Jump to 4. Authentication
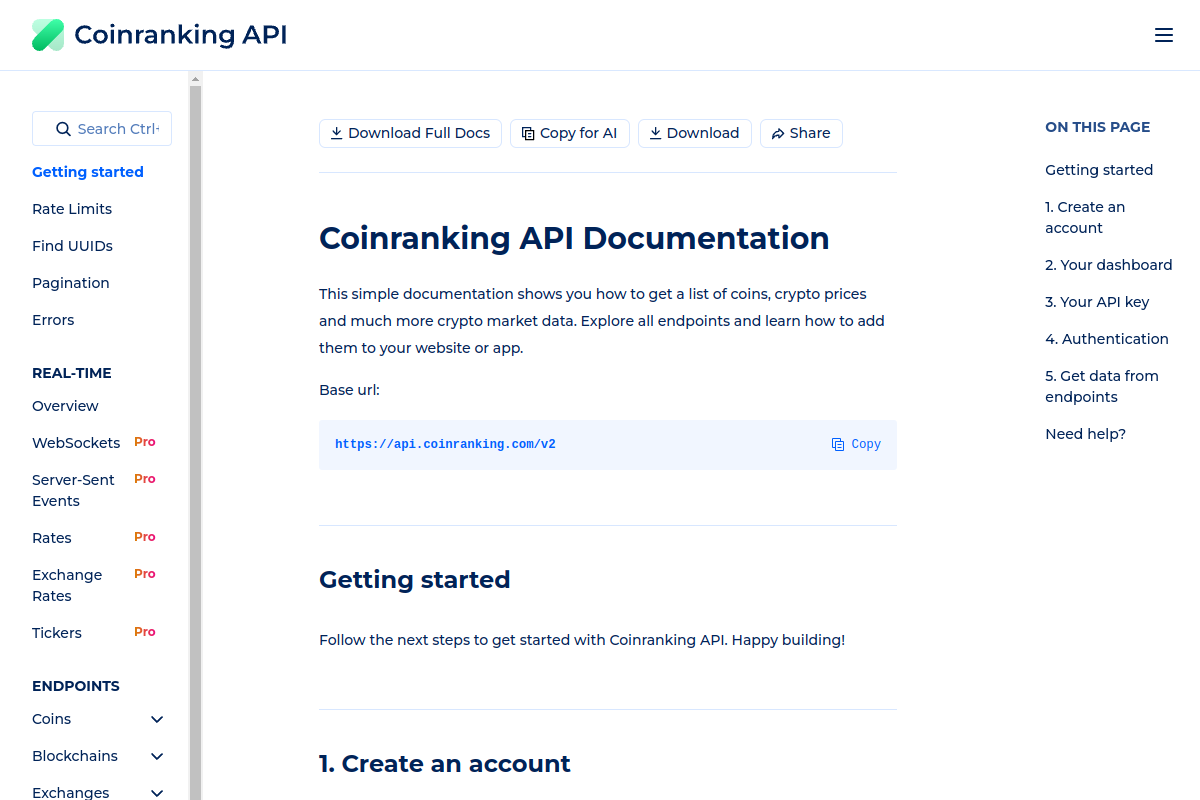This screenshot has width=1200, height=800. click(1107, 339)
